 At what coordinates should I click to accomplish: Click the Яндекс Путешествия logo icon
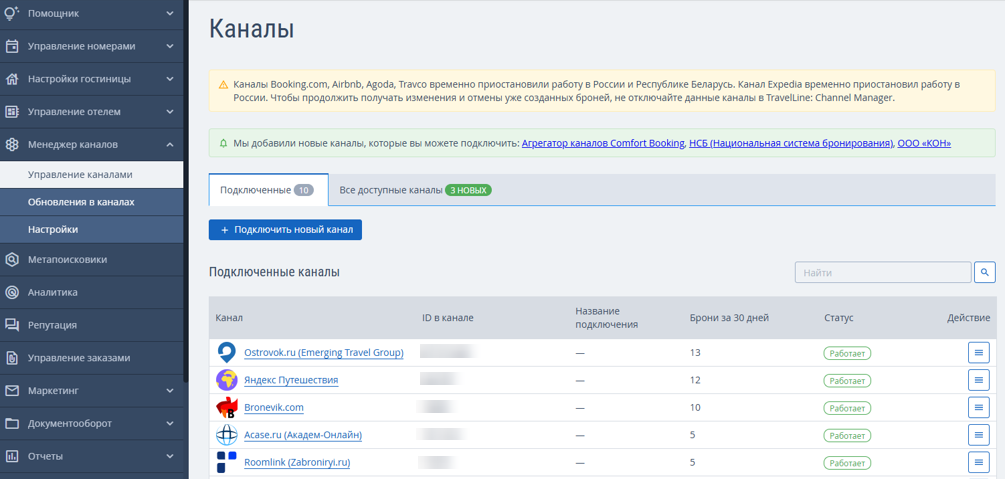(227, 380)
